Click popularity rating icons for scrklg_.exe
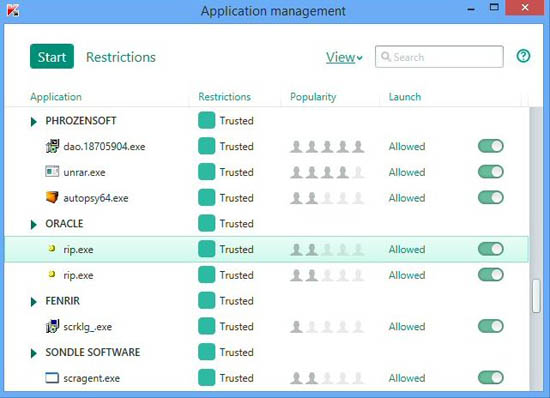550x398 pixels. point(327,327)
